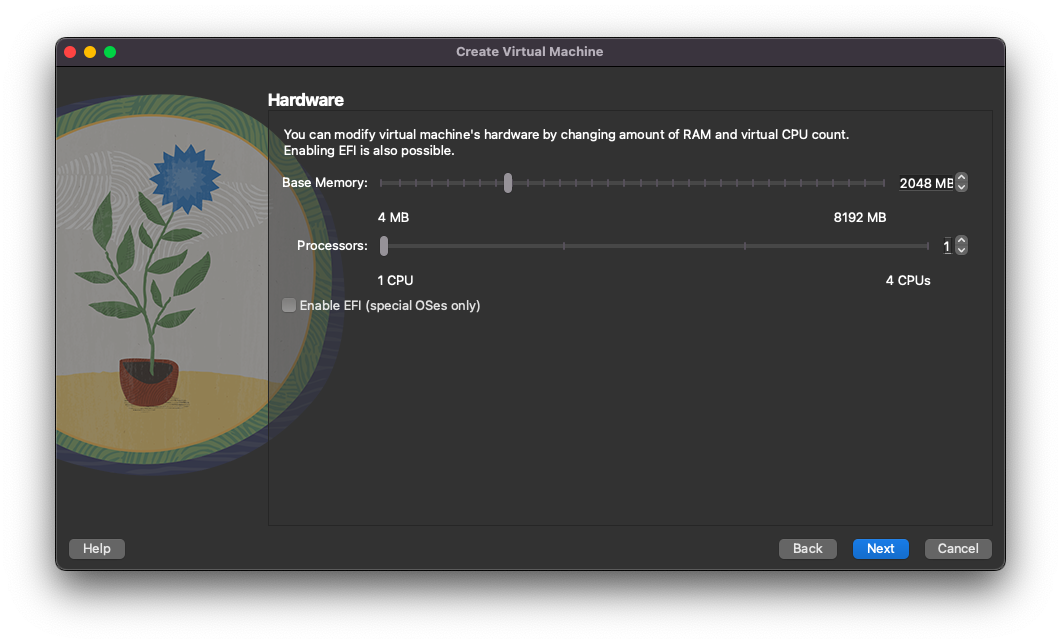Click the '4 MB' minimum memory label

pos(393,217)
